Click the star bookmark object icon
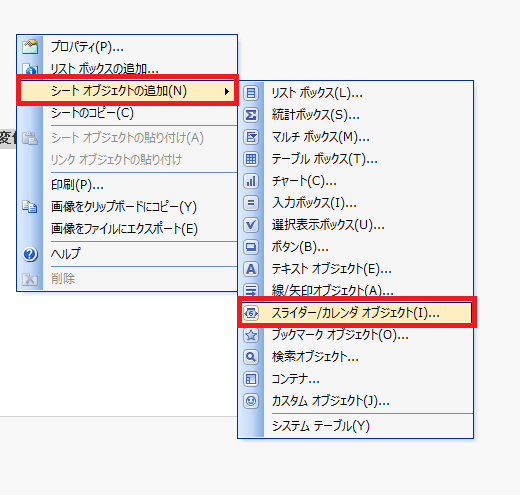Viewport: 520px width, 495px height. click(x=251, y=335)
